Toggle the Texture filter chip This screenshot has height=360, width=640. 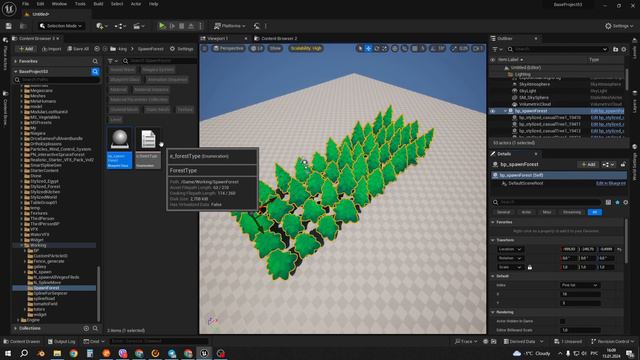tap(185, 109)
